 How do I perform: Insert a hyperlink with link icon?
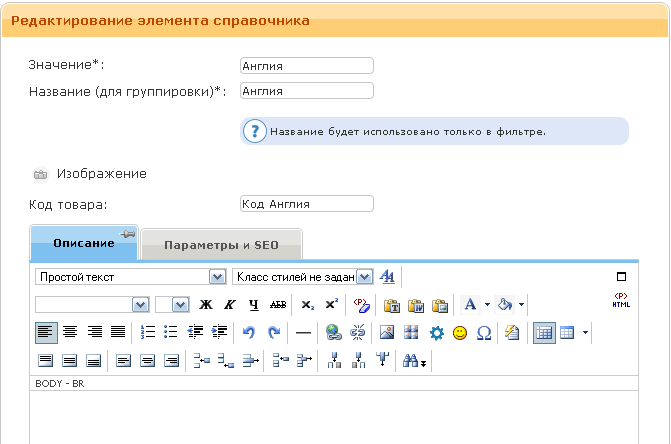[x=334, y=333]
